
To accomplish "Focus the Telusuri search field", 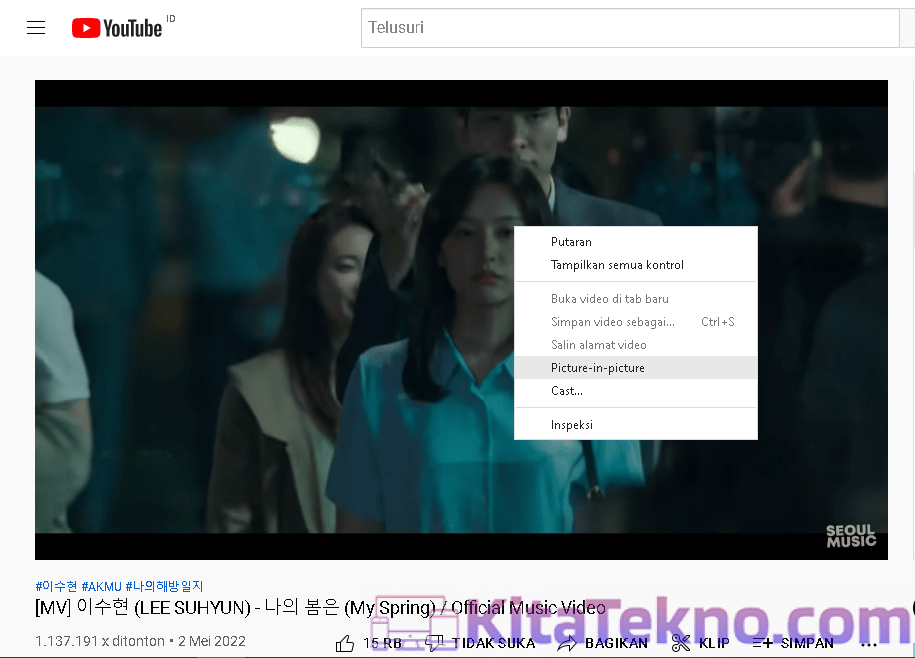I will tap(630, 28).
